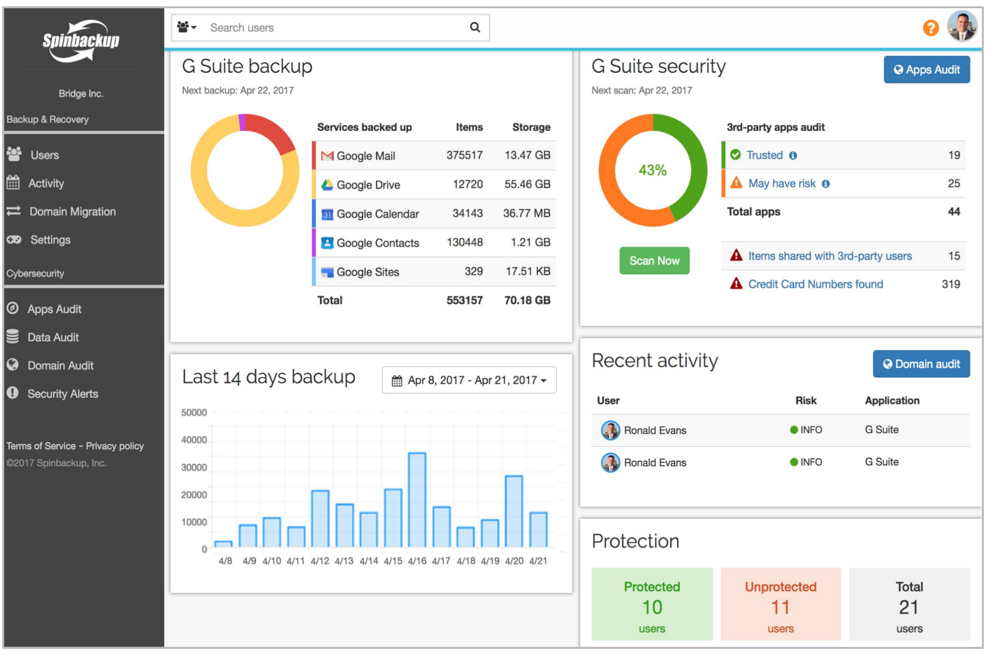
Task: Open Data Audit in the sidebar
Action: 53,337
